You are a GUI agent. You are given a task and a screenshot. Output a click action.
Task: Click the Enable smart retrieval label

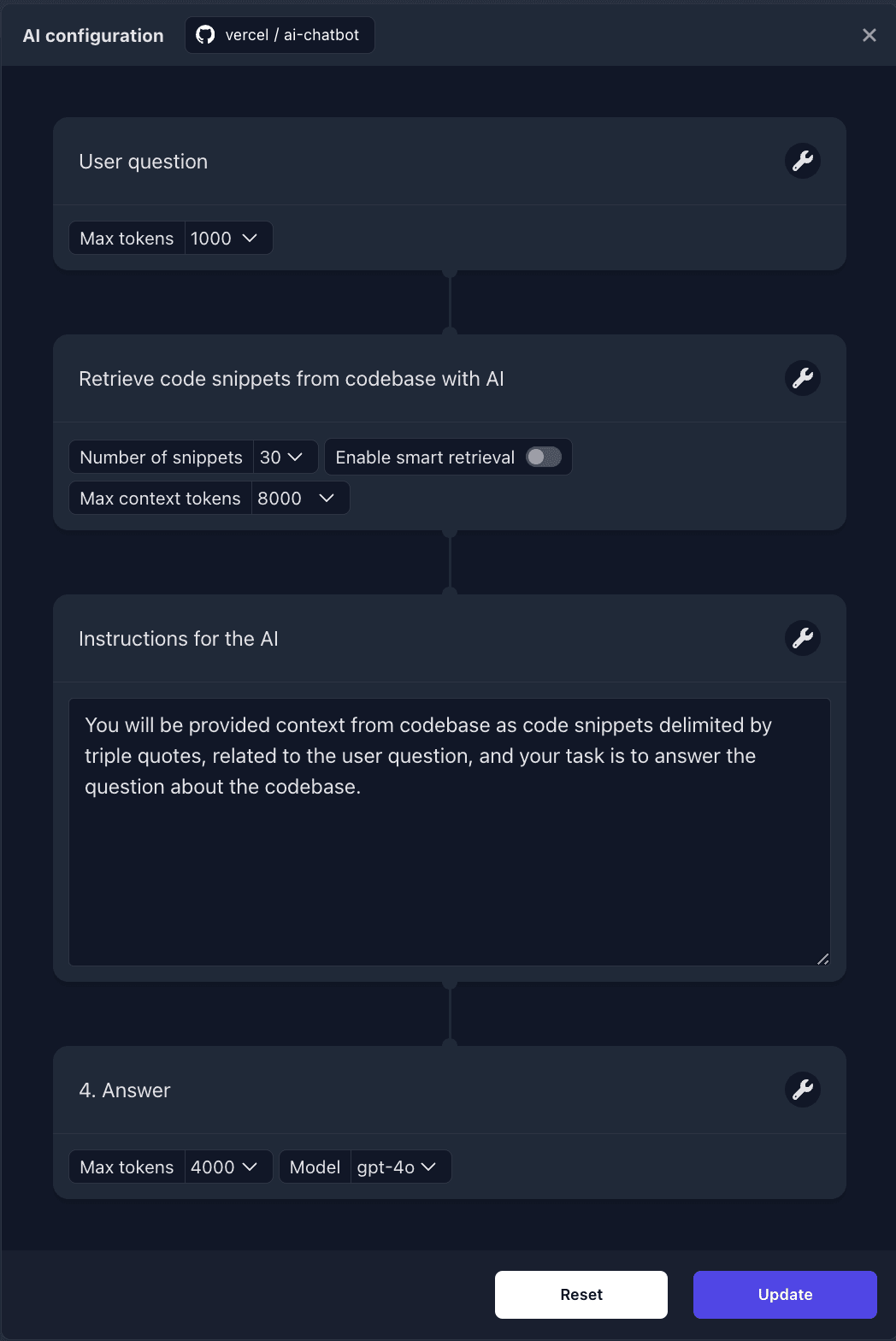(x=425, y=458)
